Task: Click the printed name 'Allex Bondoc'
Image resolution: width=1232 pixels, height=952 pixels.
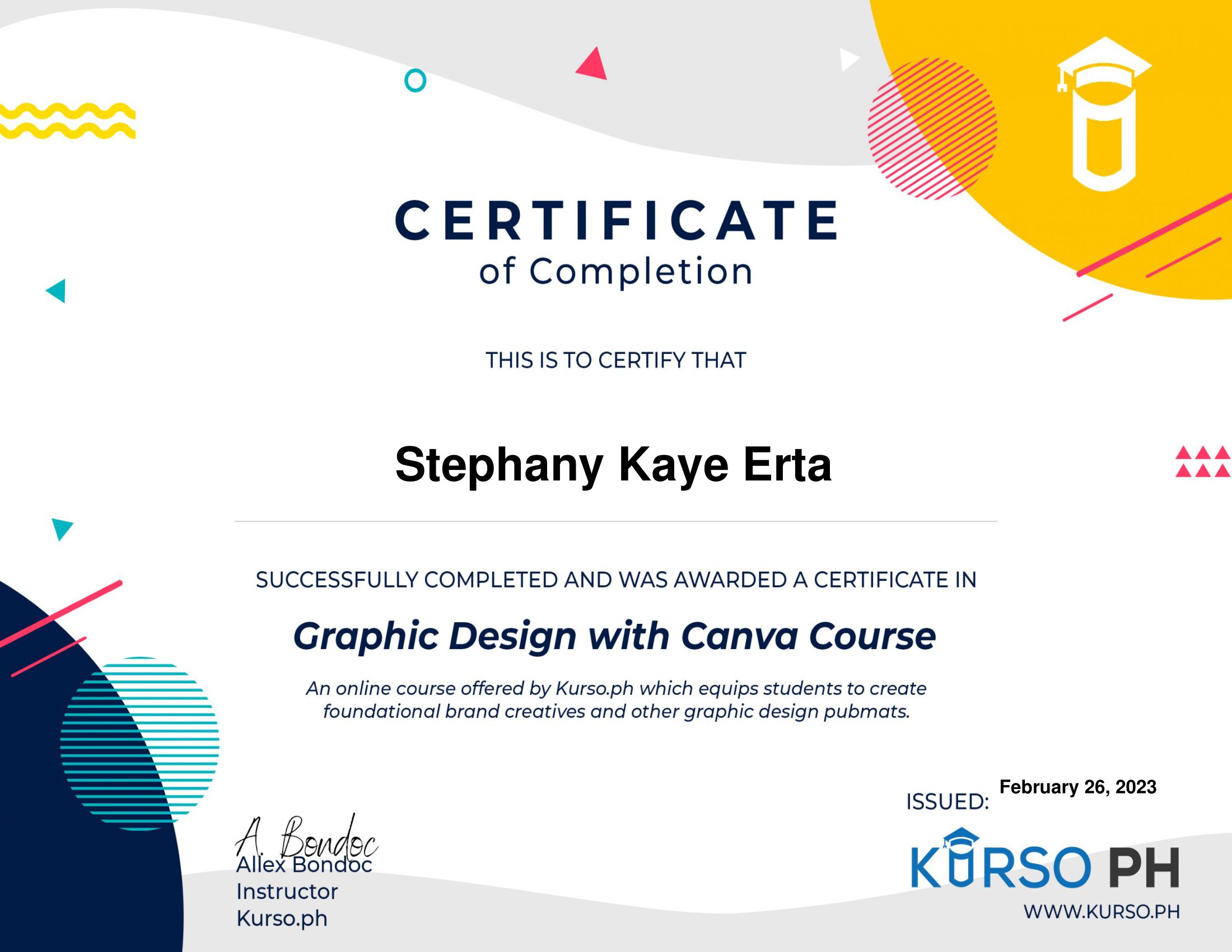Action: pos(304,865)
